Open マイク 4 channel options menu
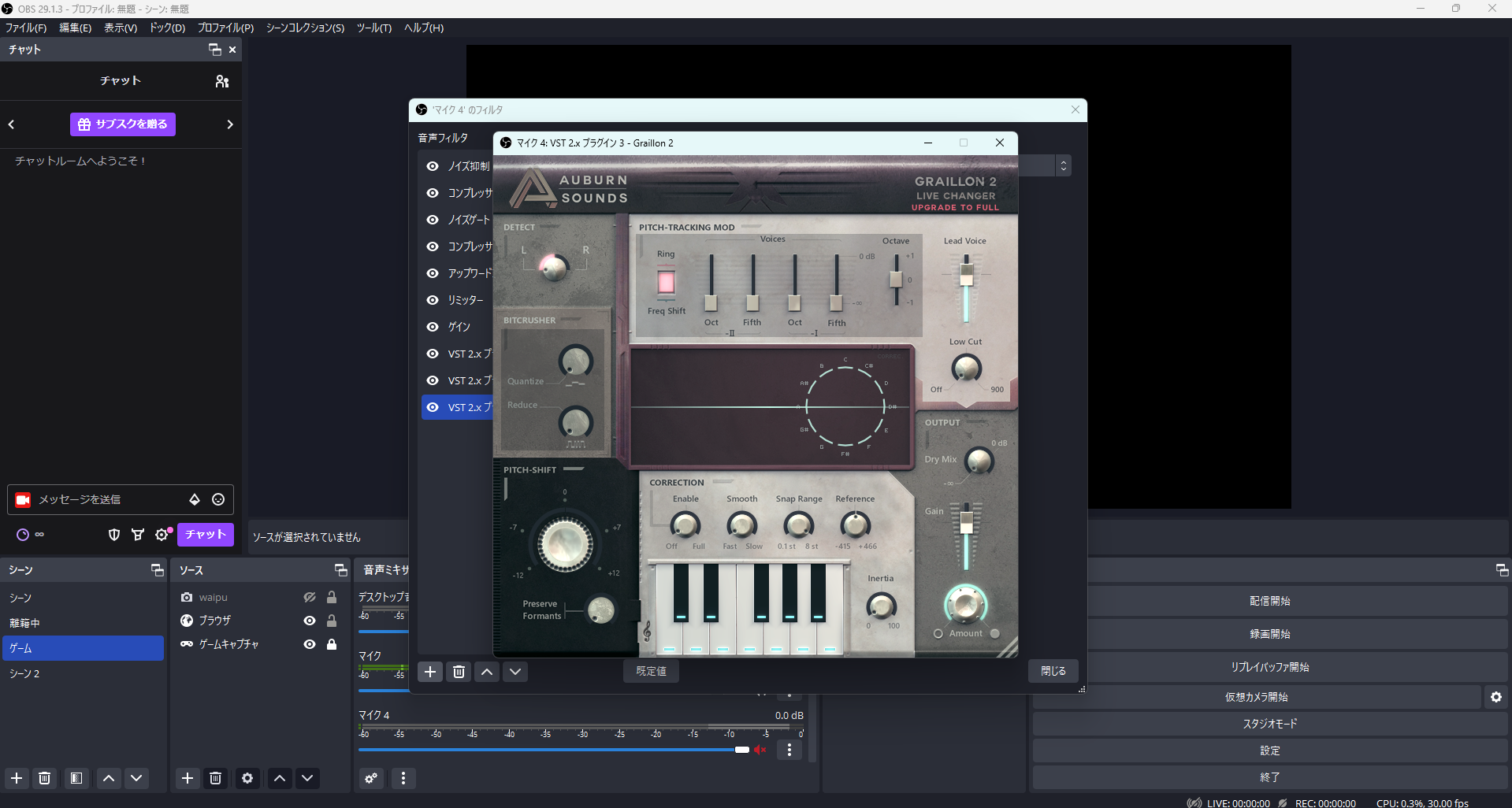Image resolution: width=1512 pixels, height=808 pixels. pyautogui.click(x=789, y=750)
